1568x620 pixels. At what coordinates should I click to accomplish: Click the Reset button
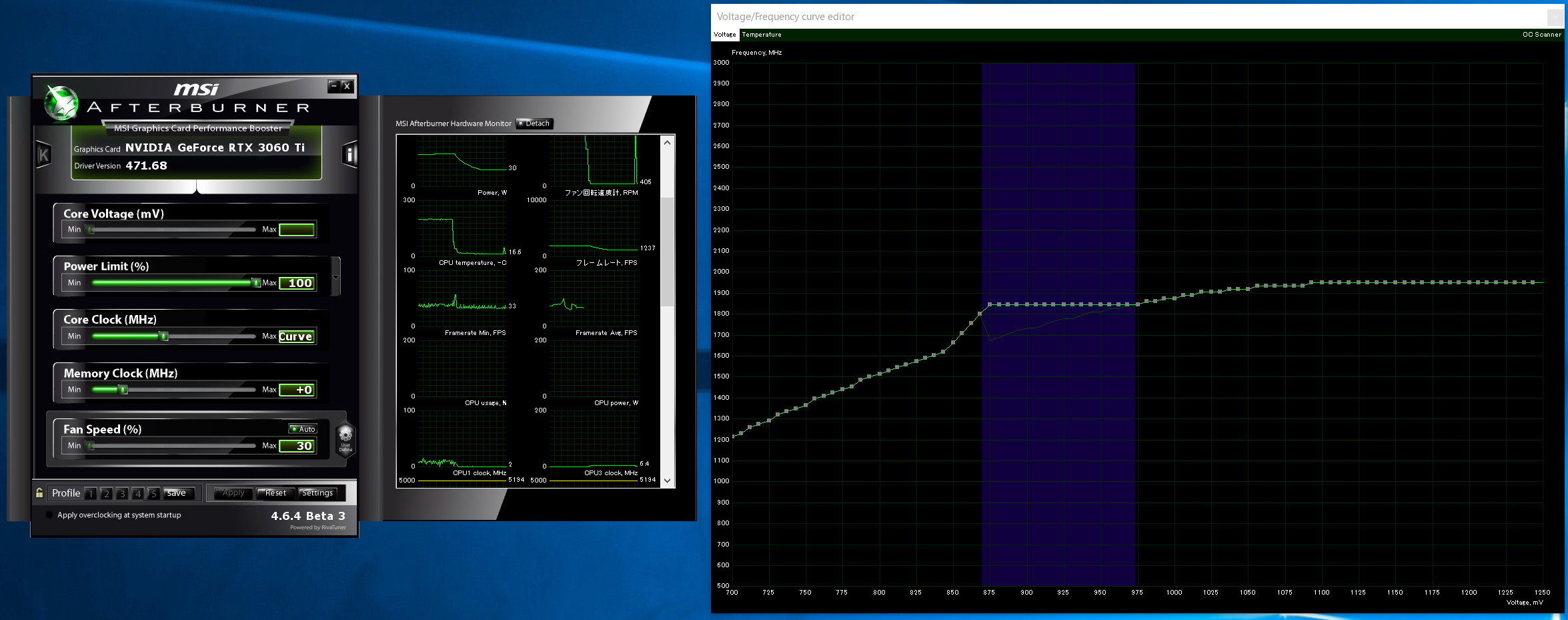point(275,493)
